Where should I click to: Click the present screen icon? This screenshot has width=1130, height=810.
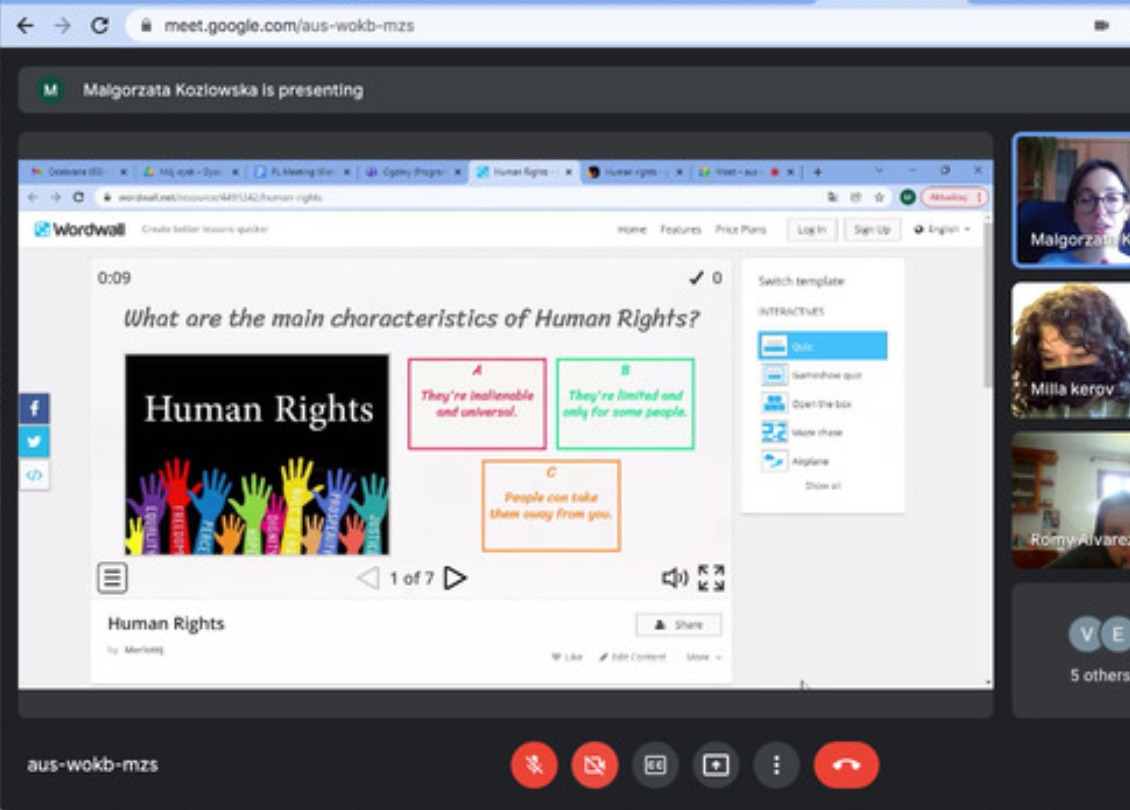716,765
